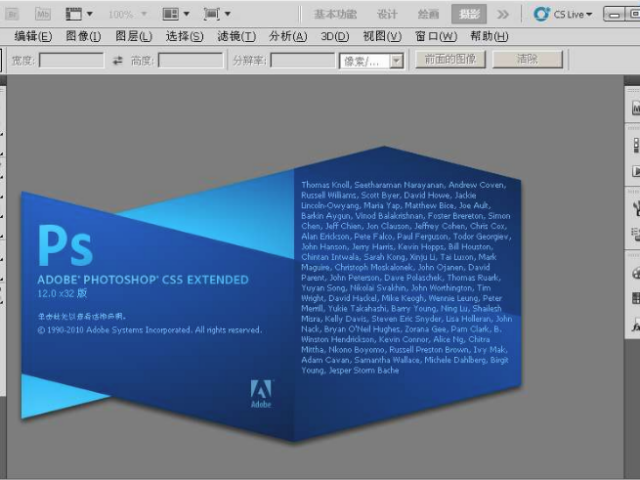This screenshot has height=480, width=640.
Task: Open the Swatches panel grid icon
Action: [634, 298]
